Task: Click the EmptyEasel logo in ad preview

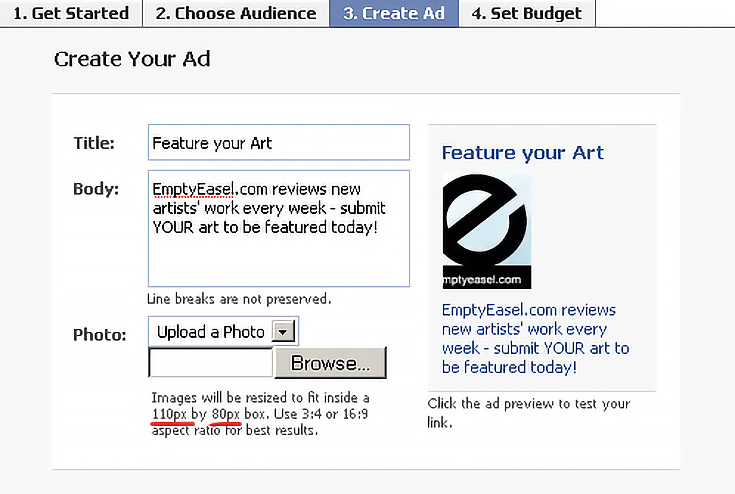Action: pos(487,232)
